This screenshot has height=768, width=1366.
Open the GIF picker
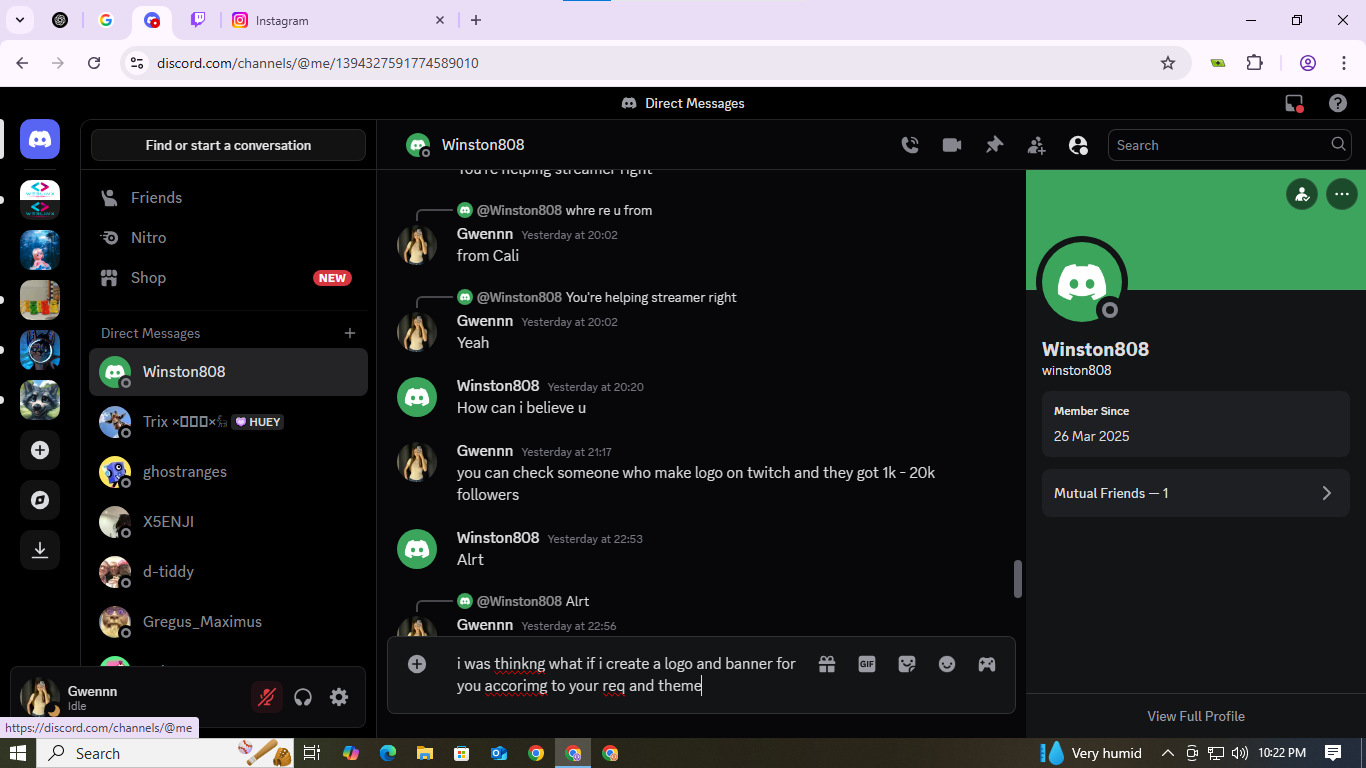click(x=866, y=664)
